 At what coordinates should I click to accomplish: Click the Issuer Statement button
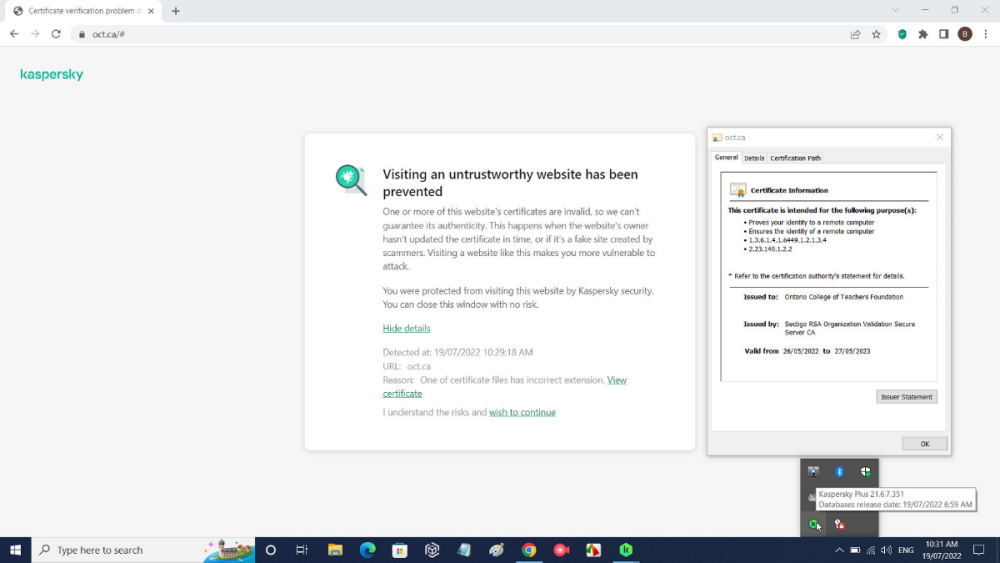click(x=906, y=397)
